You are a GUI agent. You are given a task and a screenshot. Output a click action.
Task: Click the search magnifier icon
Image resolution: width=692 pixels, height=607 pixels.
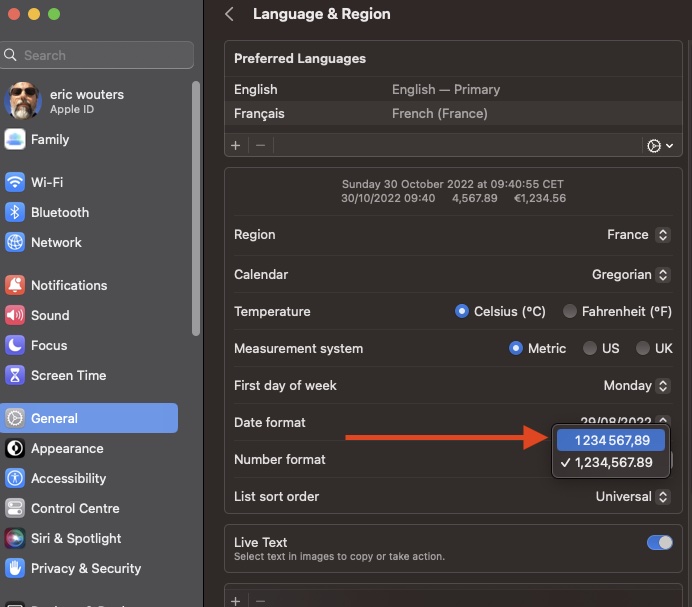(10, 55)
